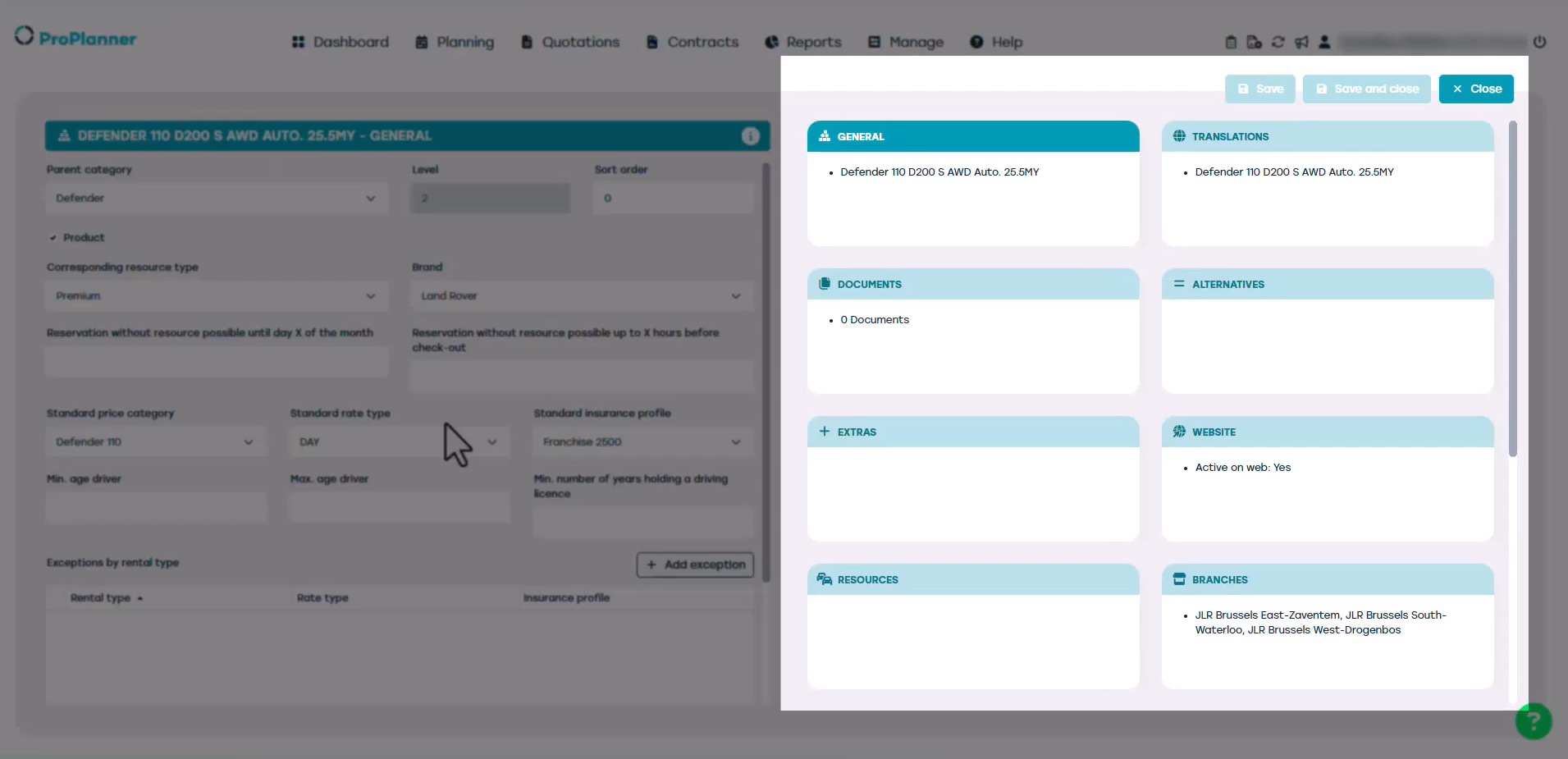Click the Alternatives card icon
Viewport: 1568px width, 759px height.
click(1179, 284)
